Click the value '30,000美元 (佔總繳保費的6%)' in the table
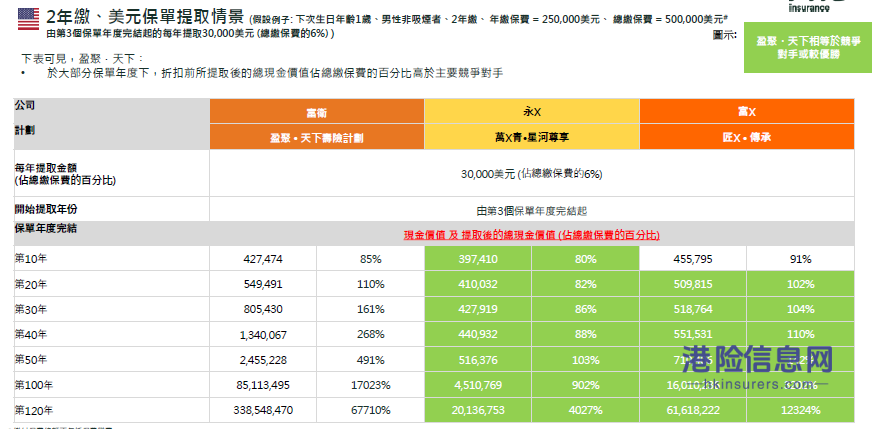This screenshot has width=872, height=429. coord(532,174)
